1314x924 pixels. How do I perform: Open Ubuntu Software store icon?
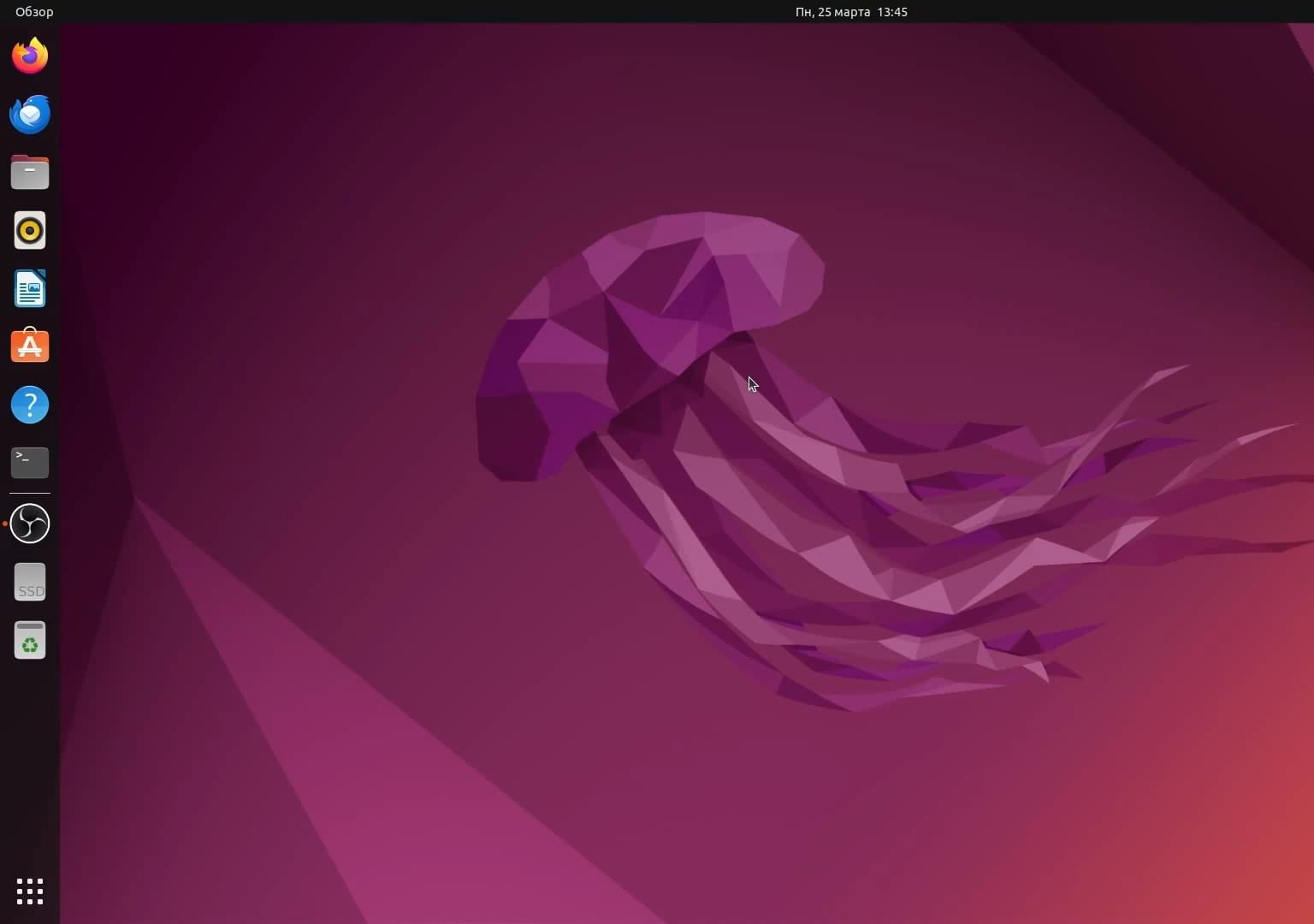[30, 346]
